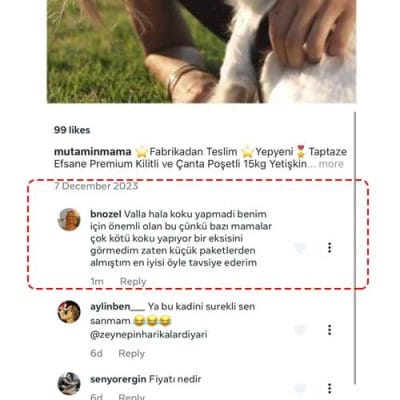
Task: Open bnozel's profile picture
Action: [69, 220]
